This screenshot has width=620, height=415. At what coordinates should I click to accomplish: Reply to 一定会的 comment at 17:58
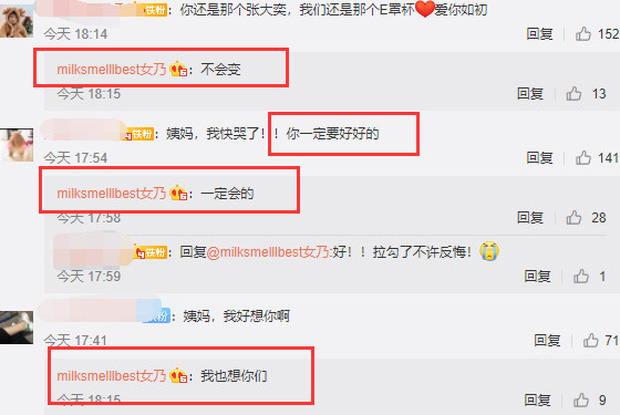[530, 217]
